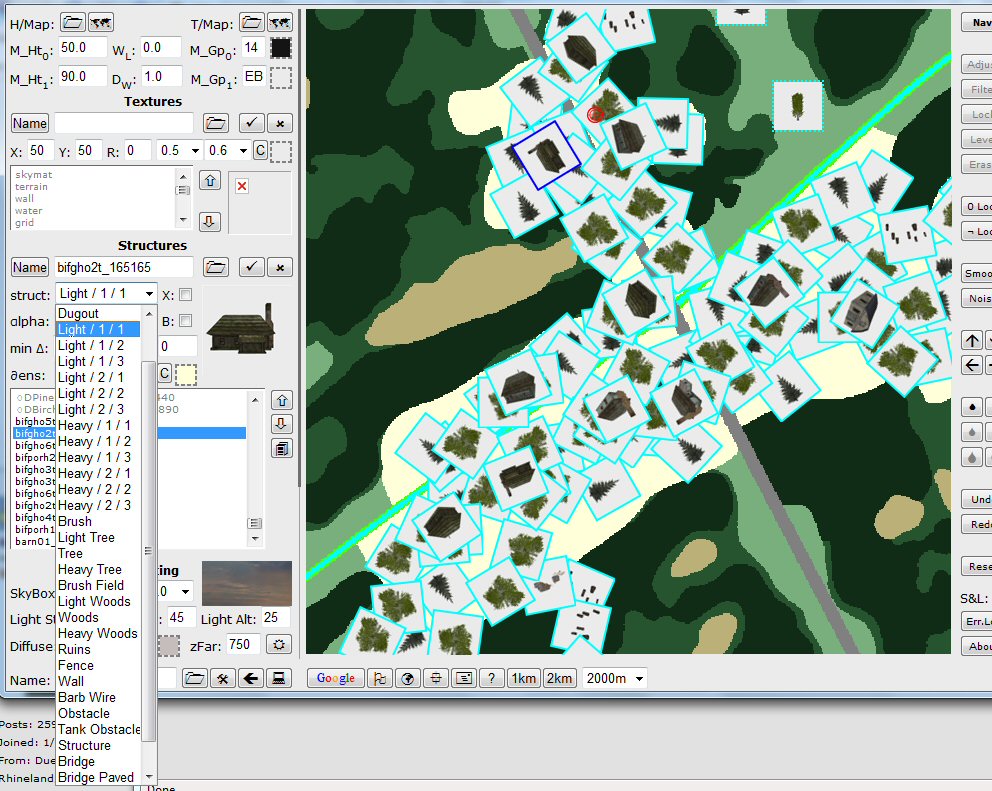
Task: Click red X texture preview icon
Action: point(242,186)
